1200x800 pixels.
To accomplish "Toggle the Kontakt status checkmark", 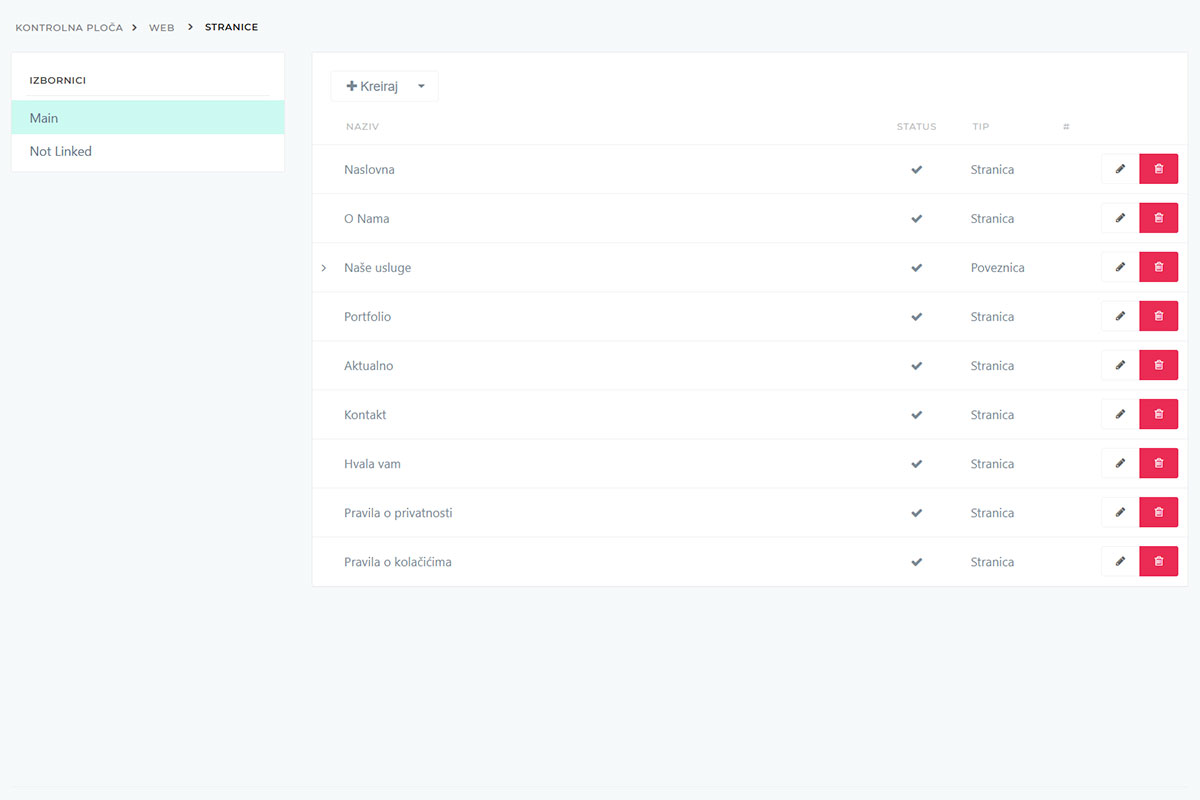I will click(916, 414).
